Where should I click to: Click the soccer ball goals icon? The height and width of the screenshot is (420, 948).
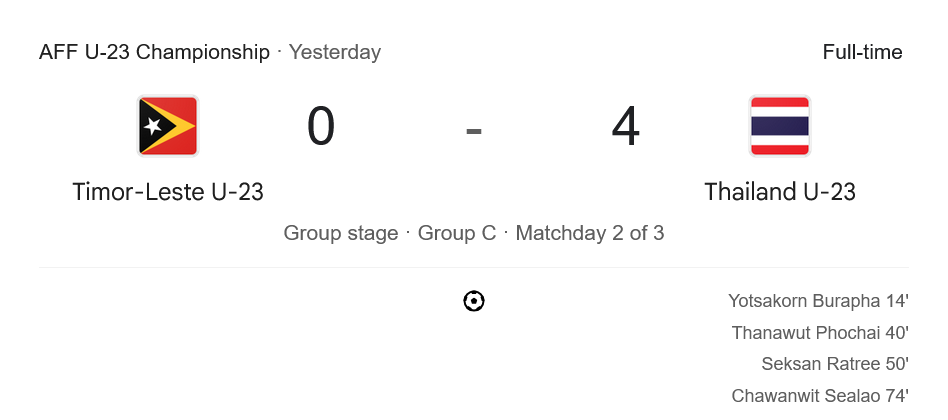tap(474, 301)
